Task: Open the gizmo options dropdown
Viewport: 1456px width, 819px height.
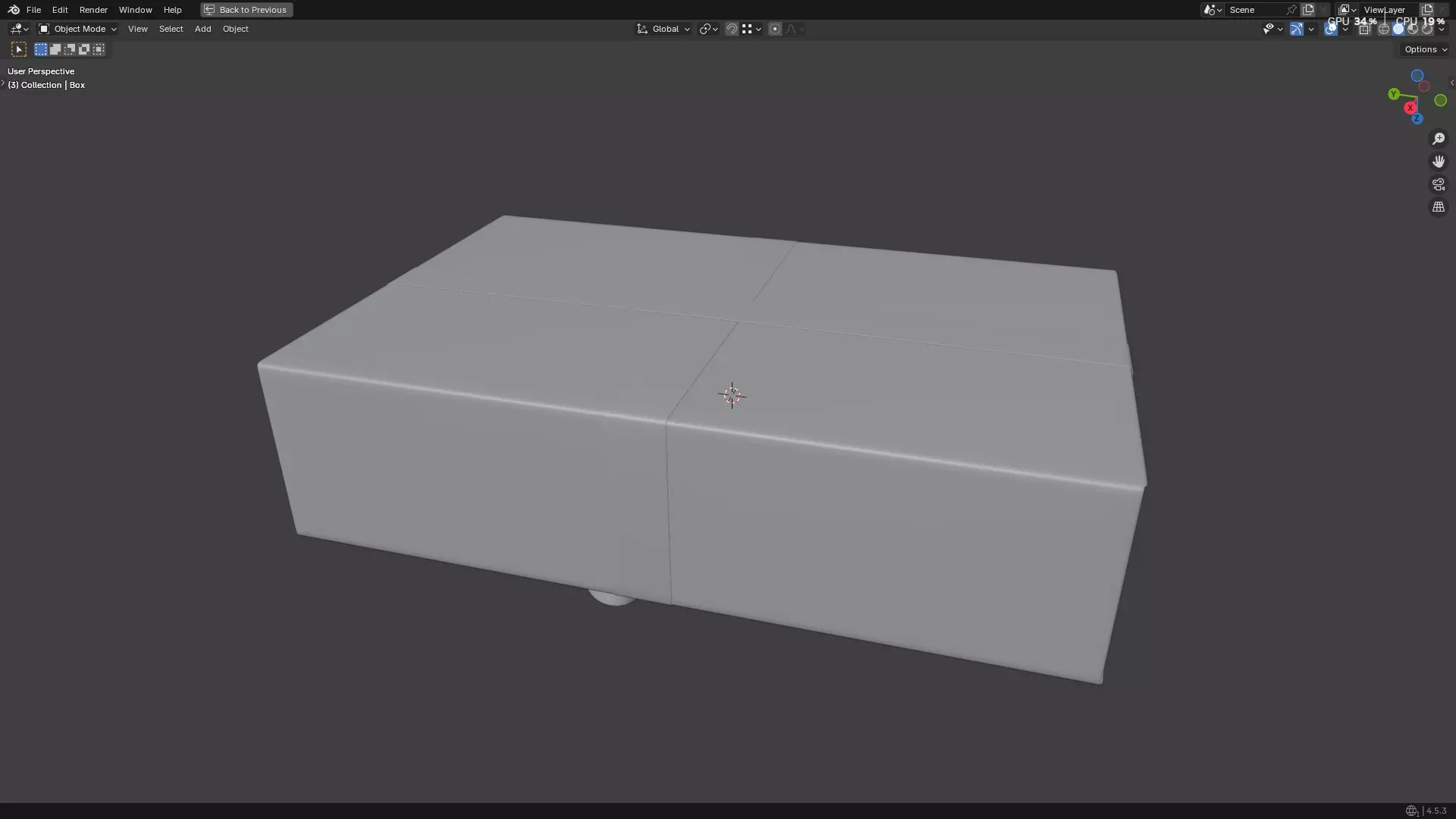Action: 1311,29
